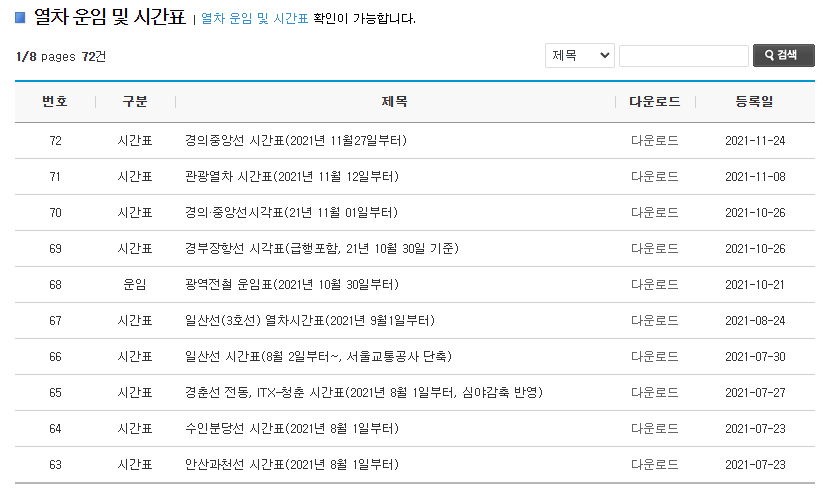The height and width of the screenshot is (494, 823).
Task: Download file for row number 63
Action: [x=655, y=465]
